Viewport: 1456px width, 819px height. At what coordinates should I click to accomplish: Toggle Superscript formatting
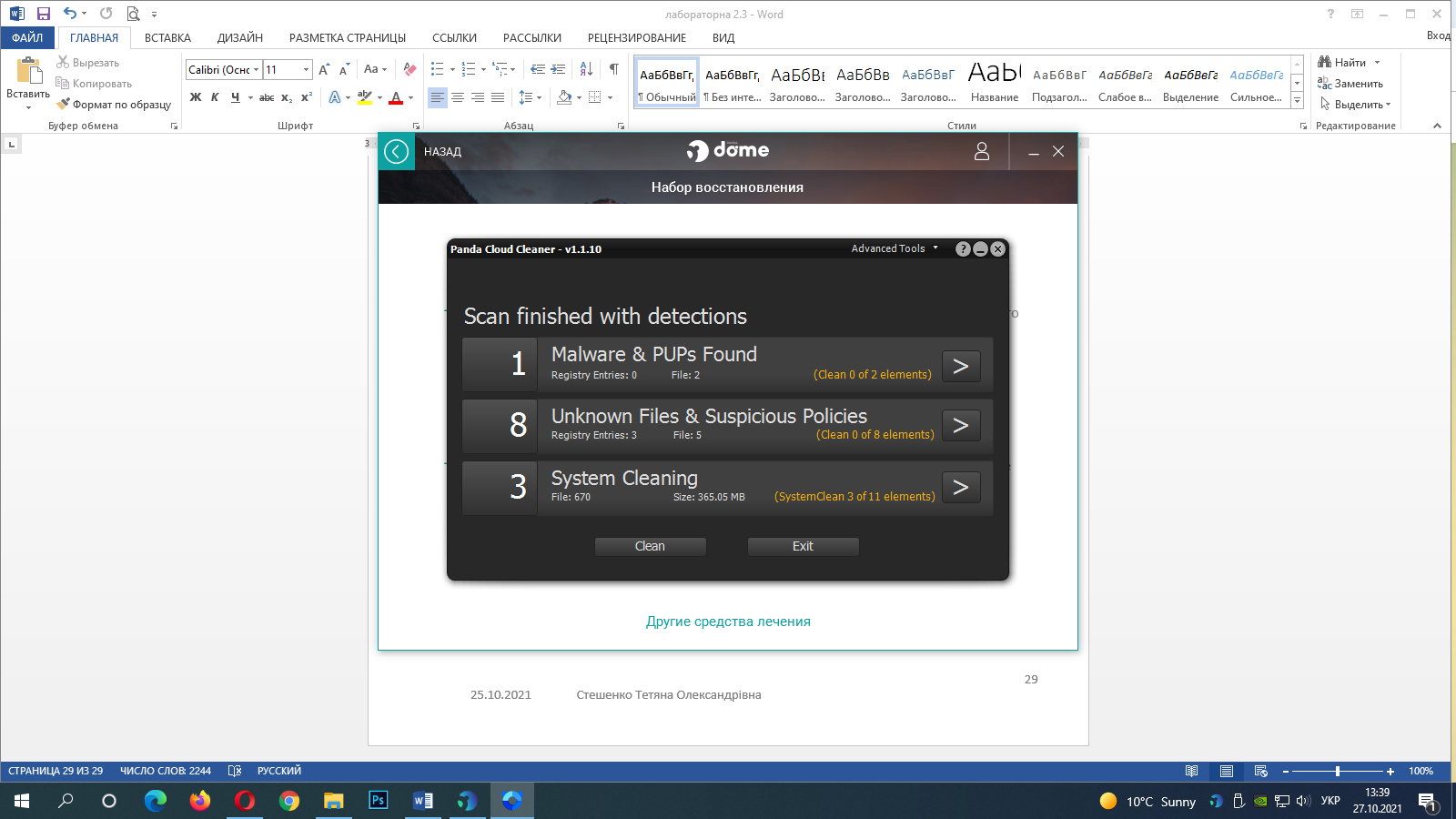click(307, 97)
